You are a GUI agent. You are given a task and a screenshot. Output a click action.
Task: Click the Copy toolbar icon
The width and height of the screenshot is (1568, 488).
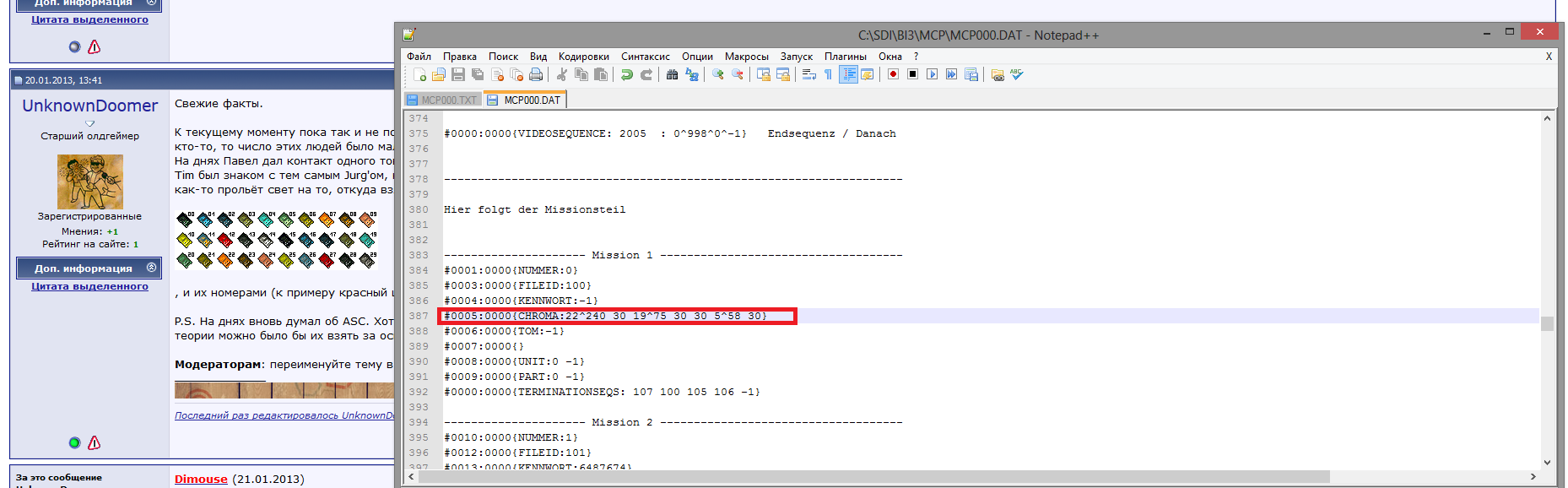point(581,74)
